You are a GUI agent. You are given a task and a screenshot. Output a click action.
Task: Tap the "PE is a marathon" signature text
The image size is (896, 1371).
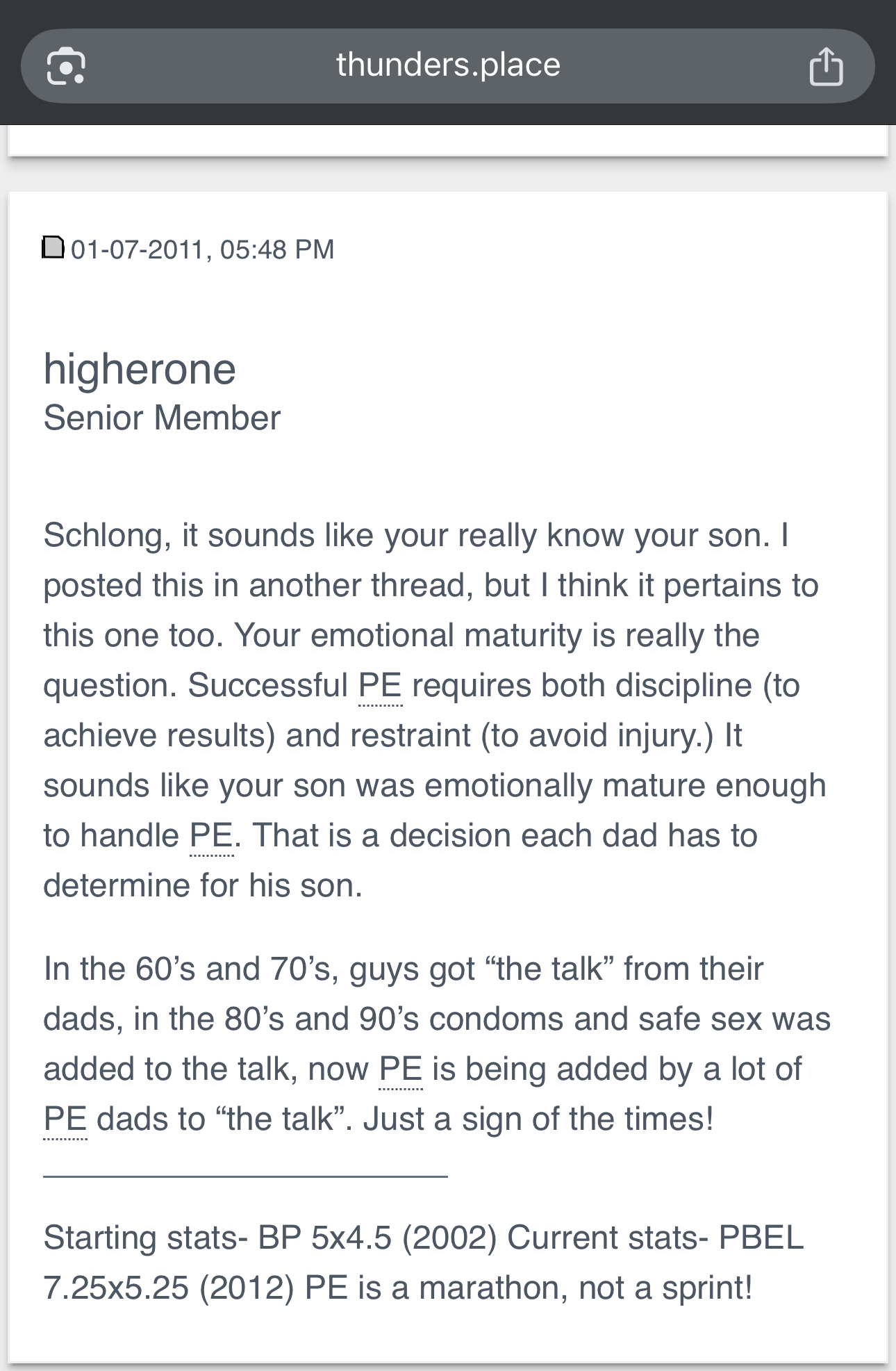pyautogui.click(x=529, y=1288)
